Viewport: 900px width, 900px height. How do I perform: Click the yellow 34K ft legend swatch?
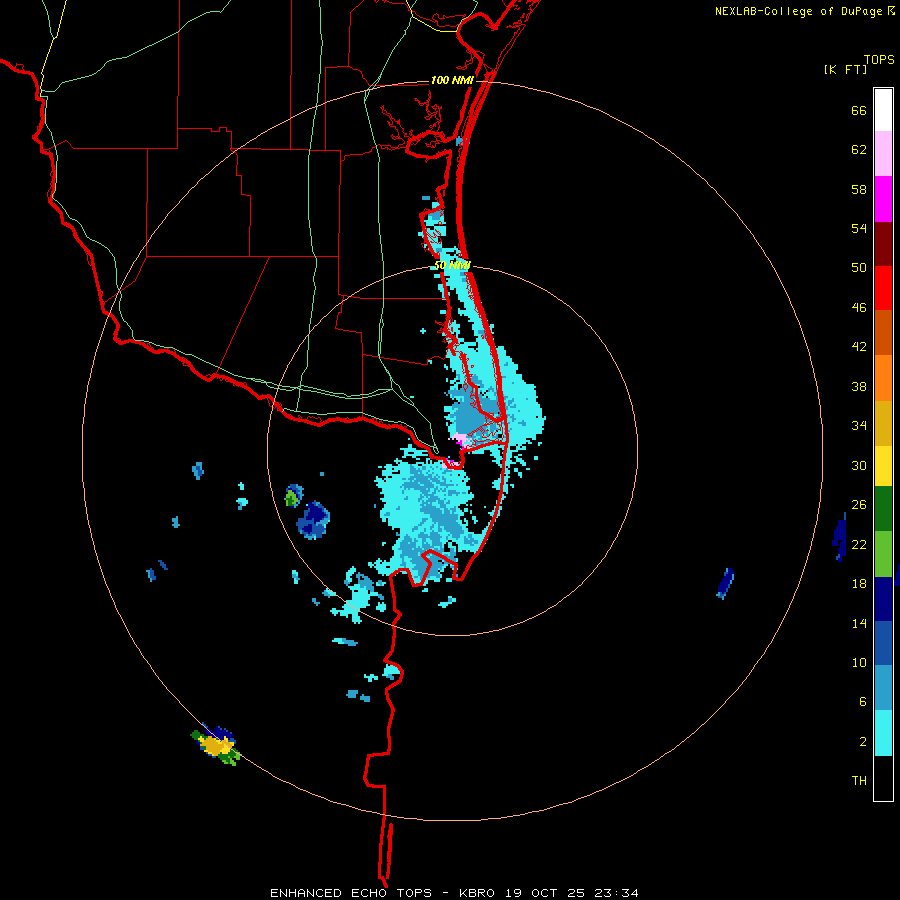pos(883,466)
